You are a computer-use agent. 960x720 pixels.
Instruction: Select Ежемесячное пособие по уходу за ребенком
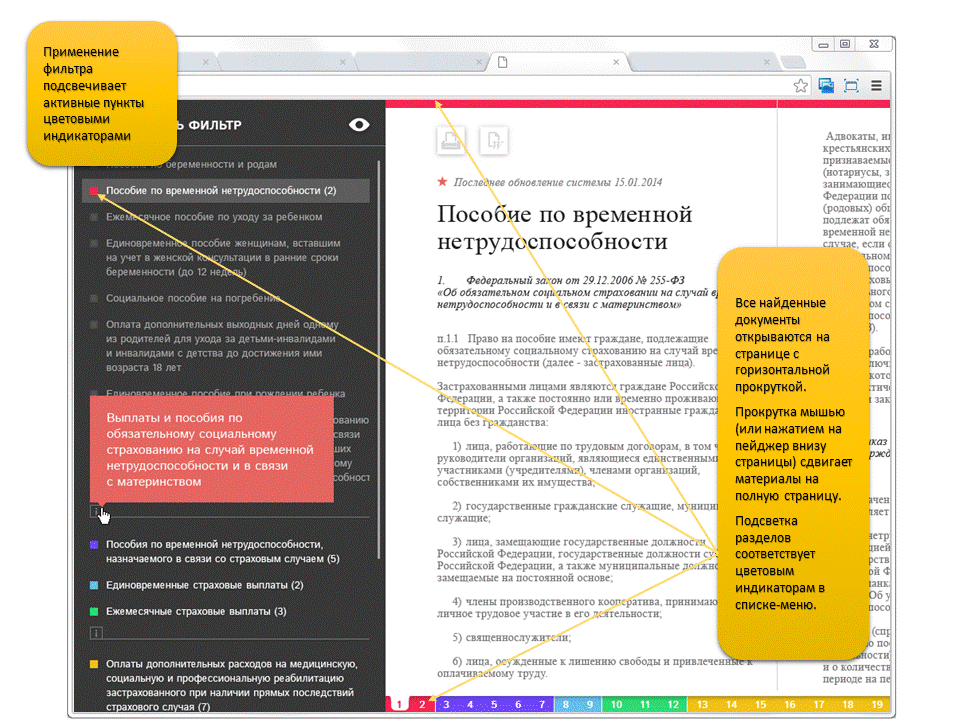click(x=214, y=217)
